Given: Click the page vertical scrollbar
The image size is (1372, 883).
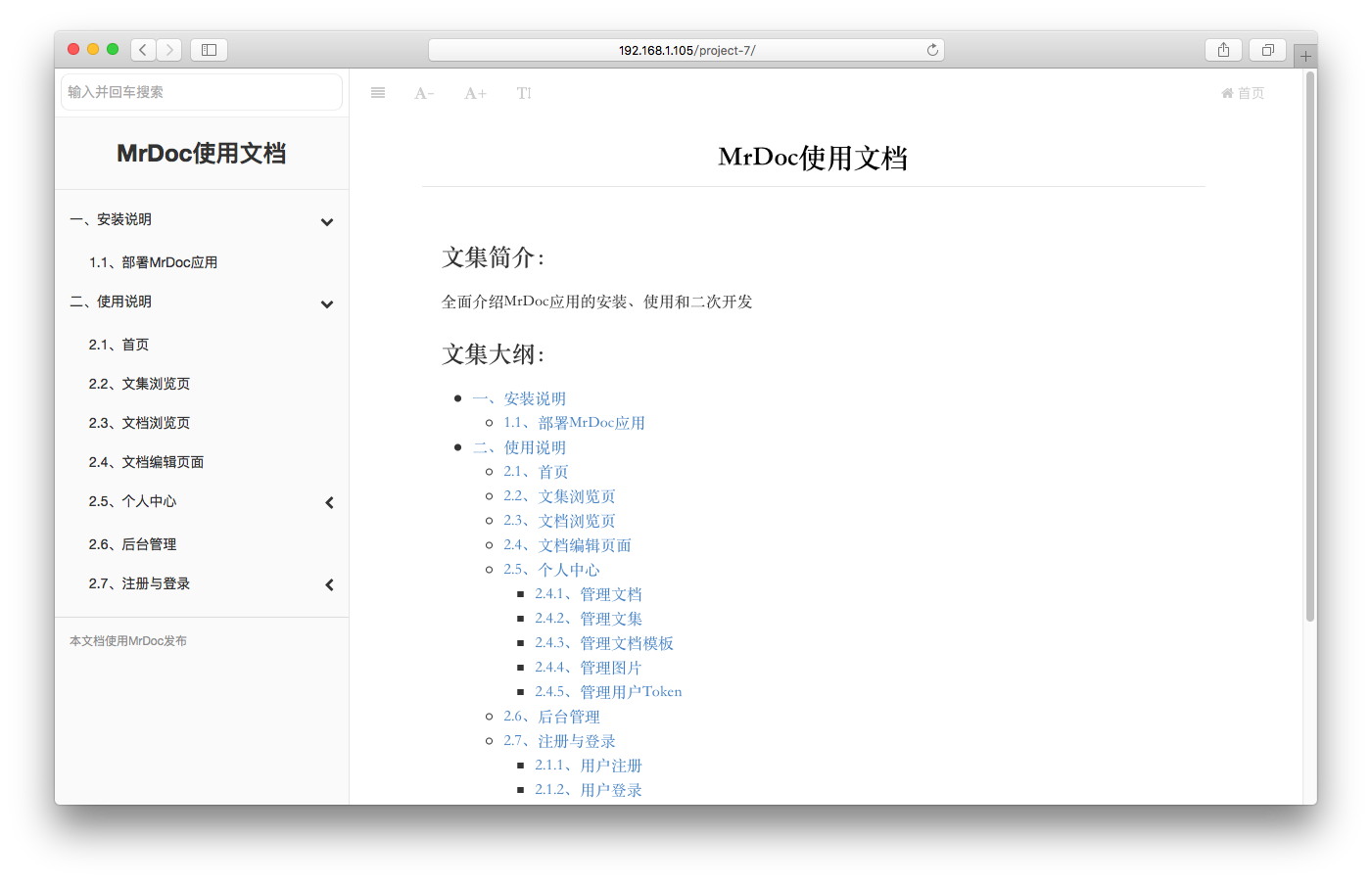Looking at the screenshot, I should point(1310,347).
